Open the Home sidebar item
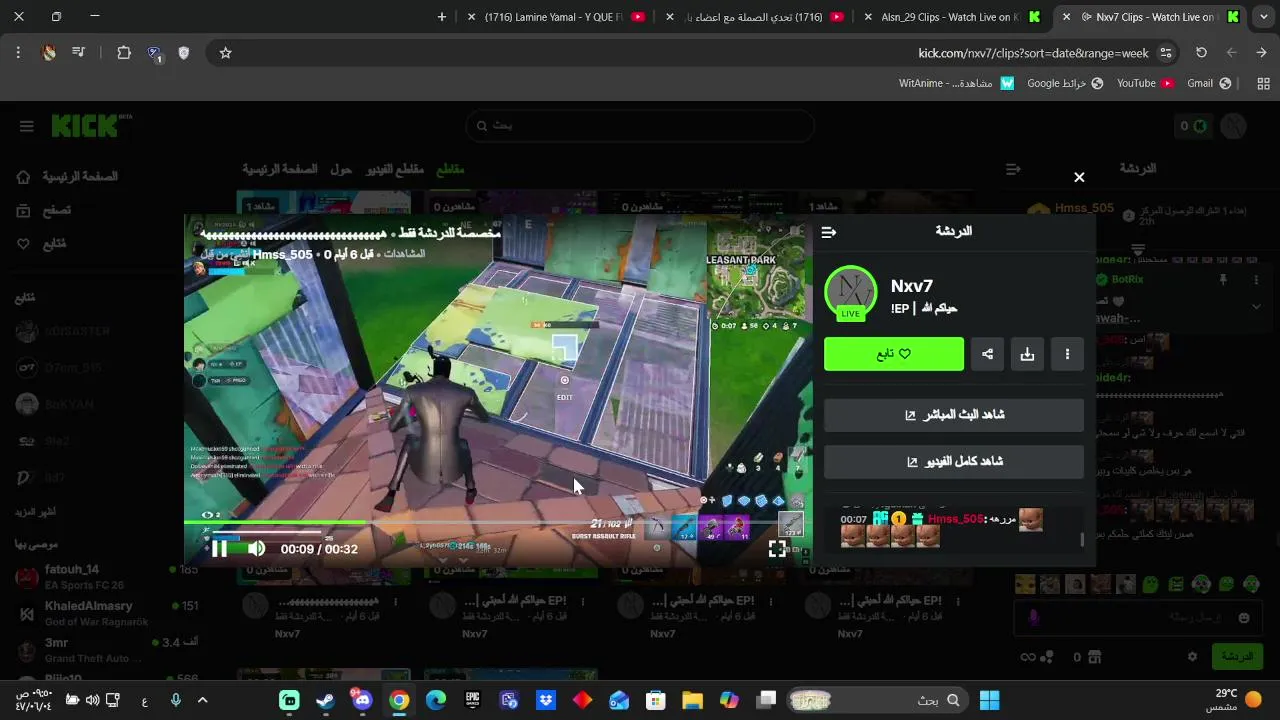This screenshot has width=1280, height=720. 68,177
